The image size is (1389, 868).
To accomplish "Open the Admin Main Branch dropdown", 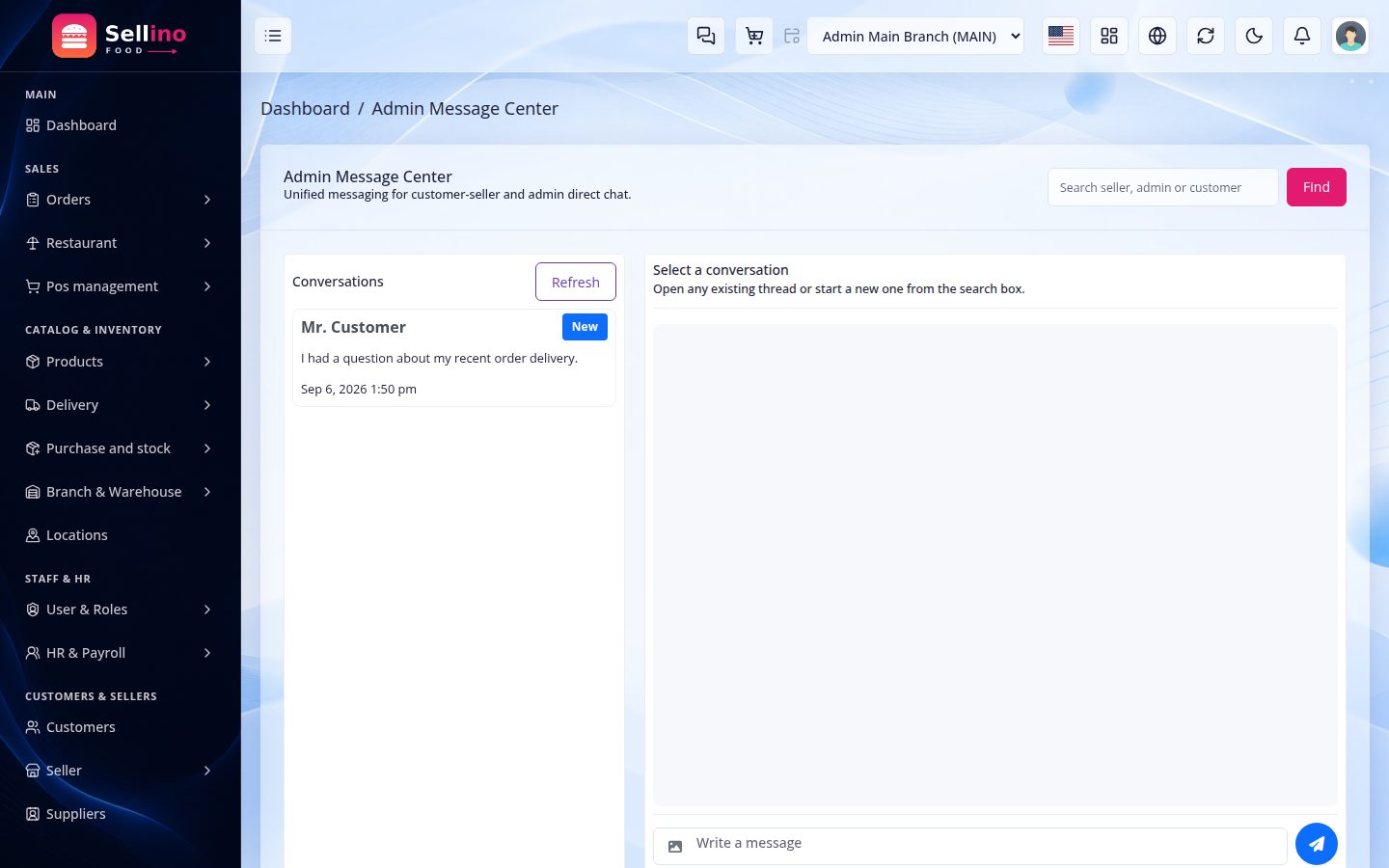I will pyautogui.click(x=915, y=36).
